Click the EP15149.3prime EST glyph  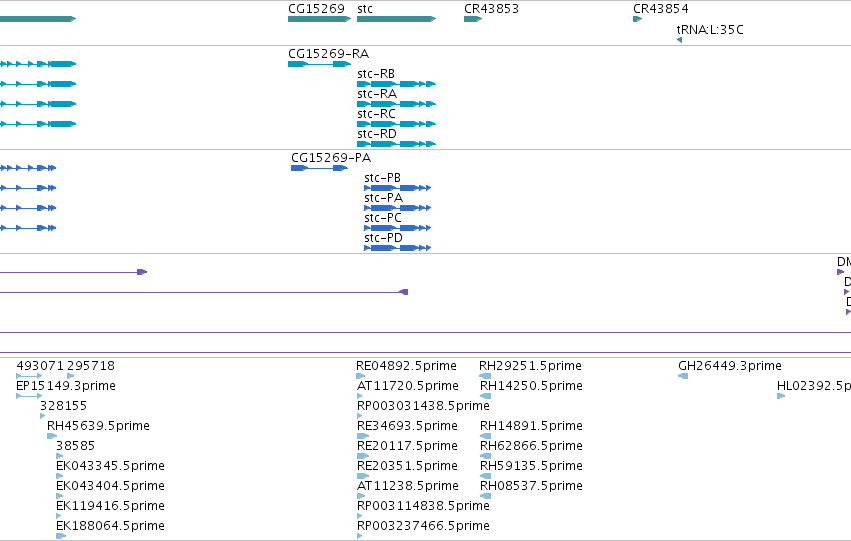tap(29, 396)
